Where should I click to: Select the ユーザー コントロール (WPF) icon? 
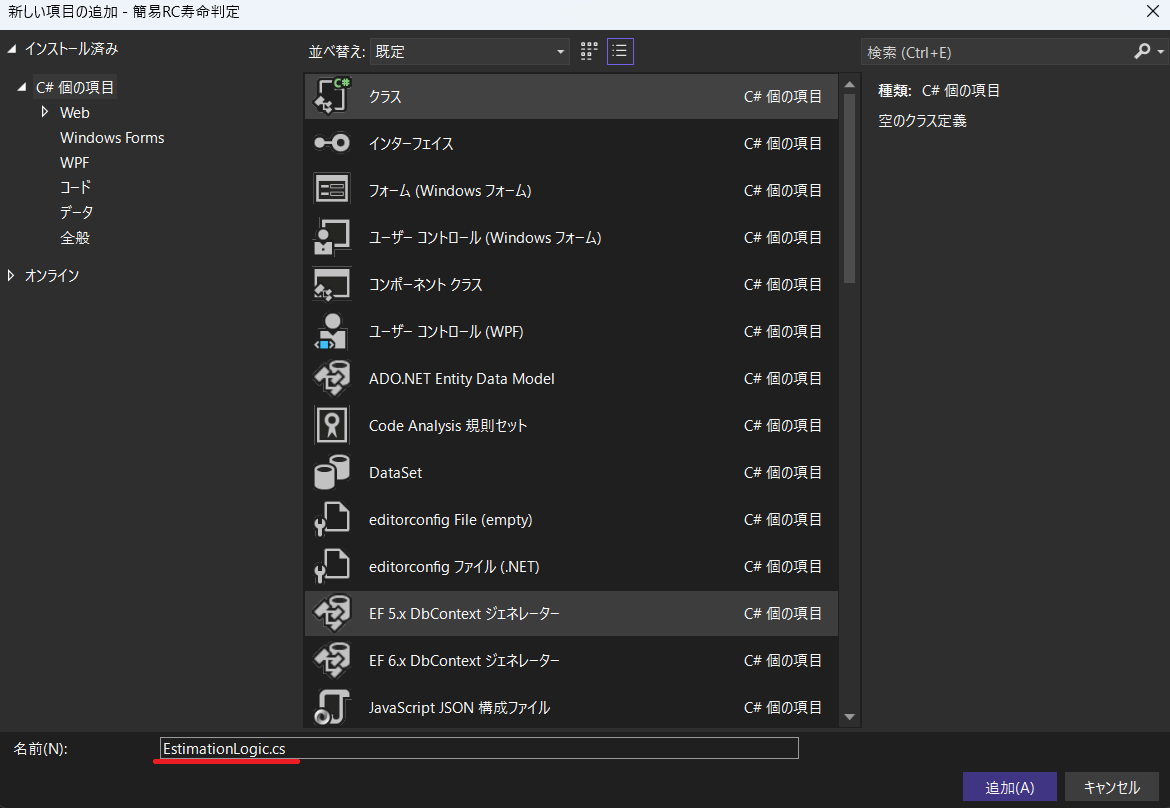click(x=332, y=331)
